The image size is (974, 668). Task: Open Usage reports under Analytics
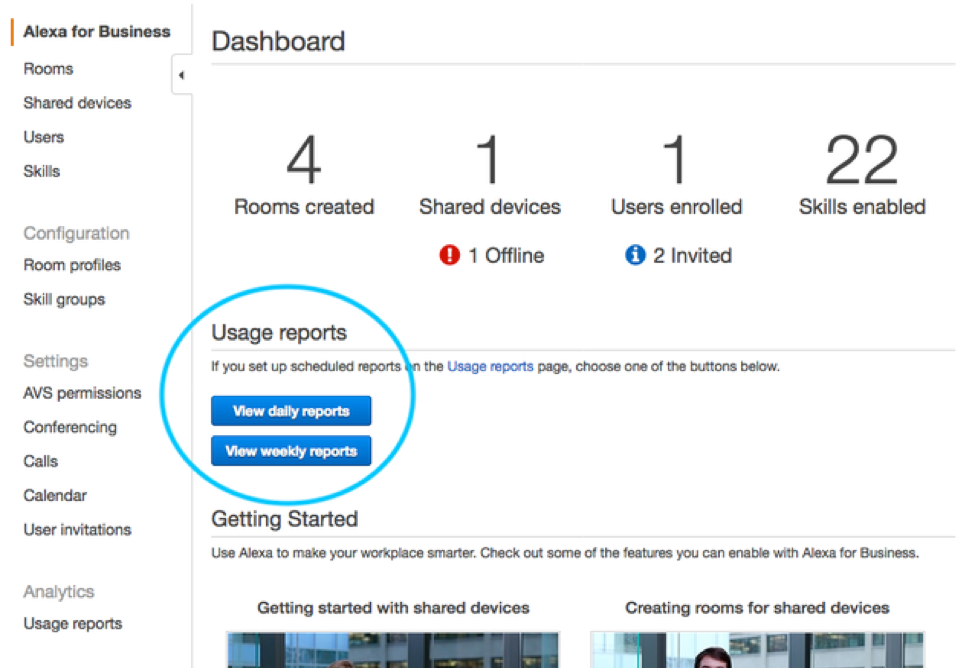point(73,624)
